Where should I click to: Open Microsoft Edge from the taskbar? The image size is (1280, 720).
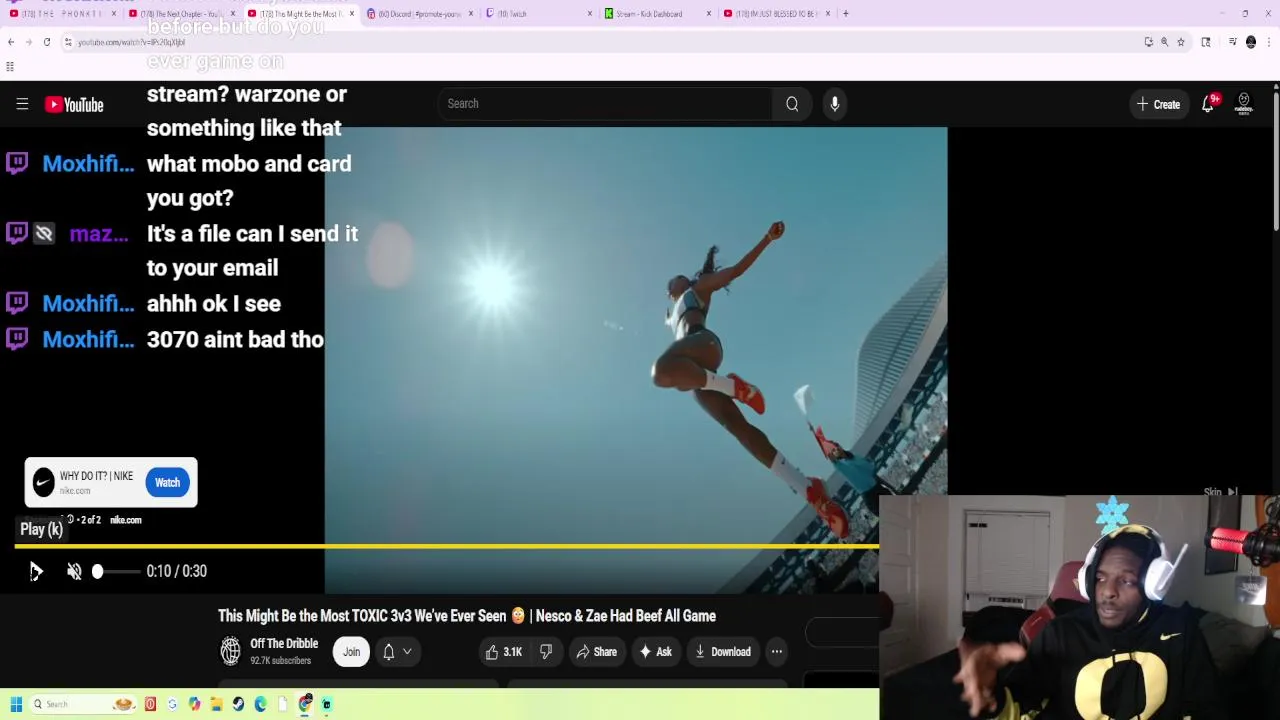coord(260,704)
